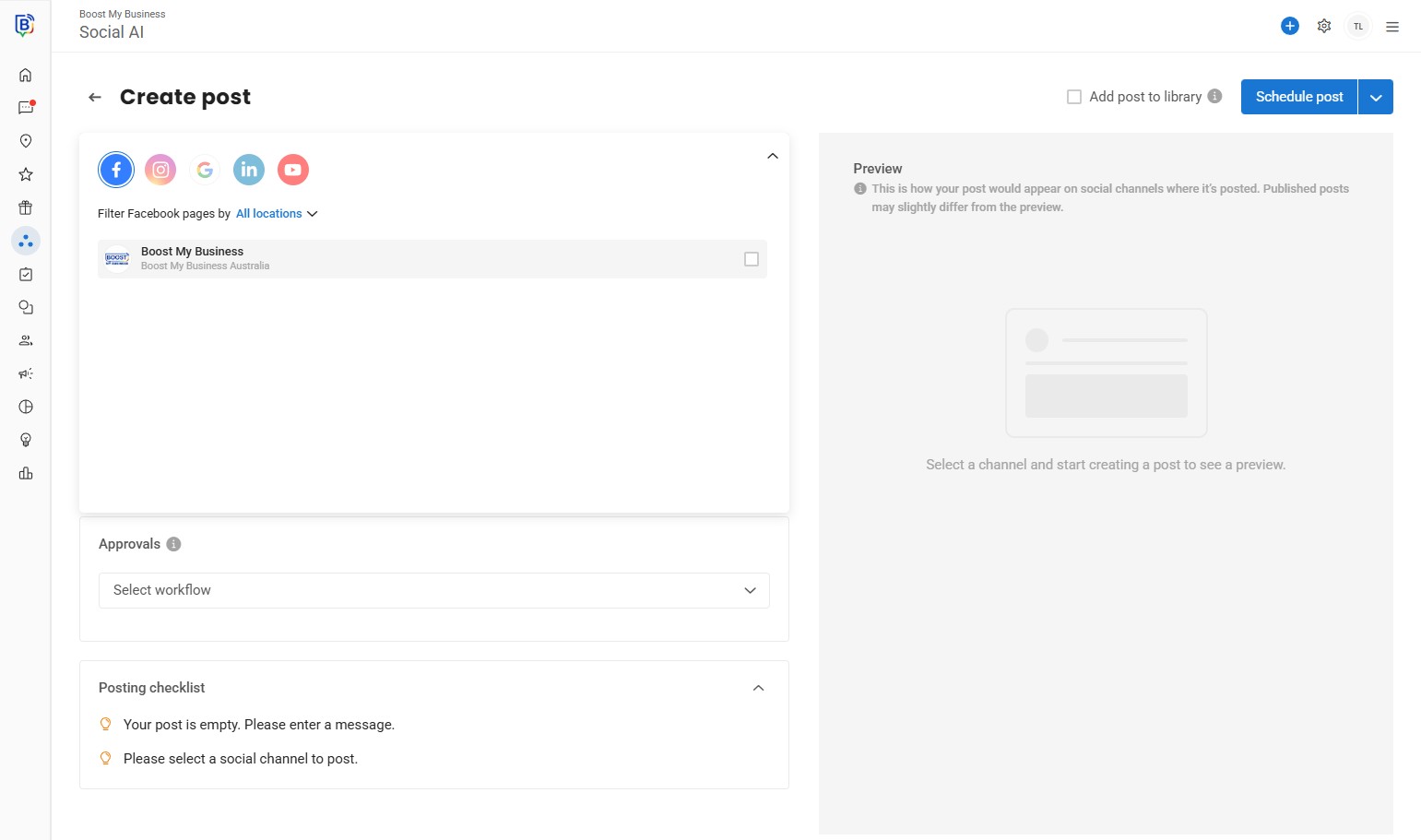The image size is (1421, 840).
Task: Collapse the Posting checklist section
Action: pos(758,688)
